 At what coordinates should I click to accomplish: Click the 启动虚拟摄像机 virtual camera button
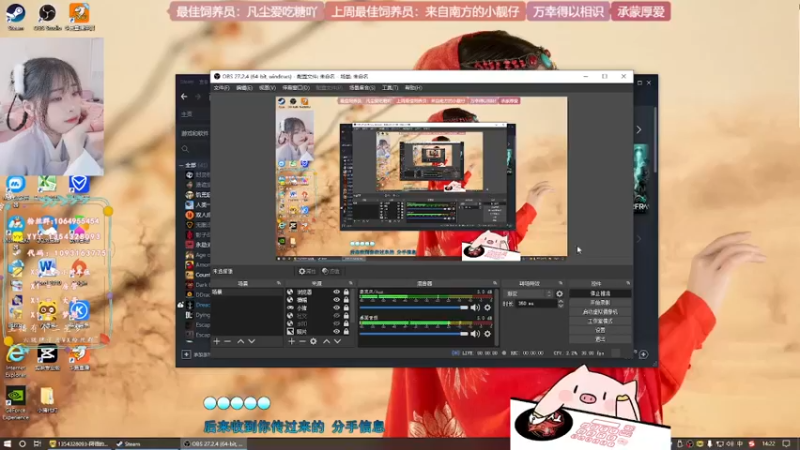(x=600, y=312)
